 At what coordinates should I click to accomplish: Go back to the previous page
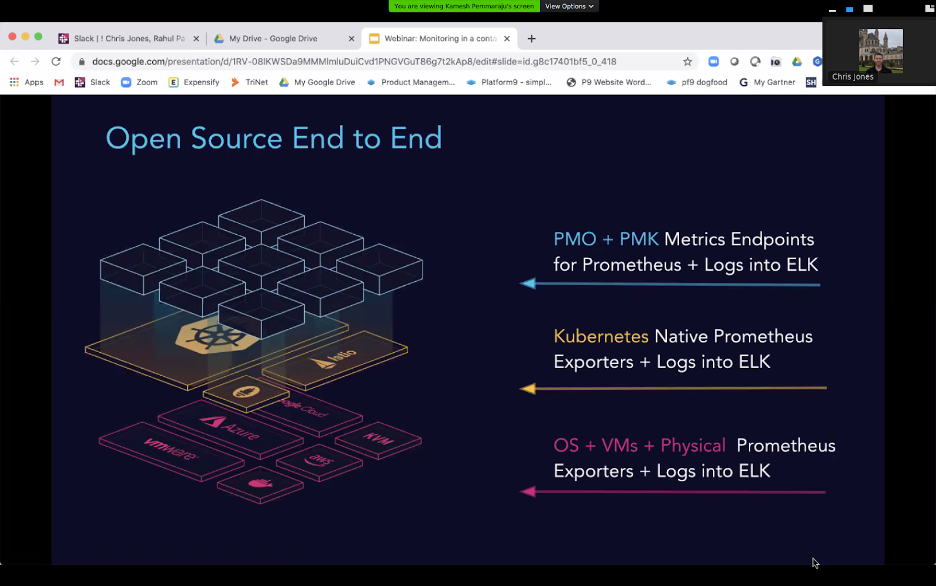point(14,61)
